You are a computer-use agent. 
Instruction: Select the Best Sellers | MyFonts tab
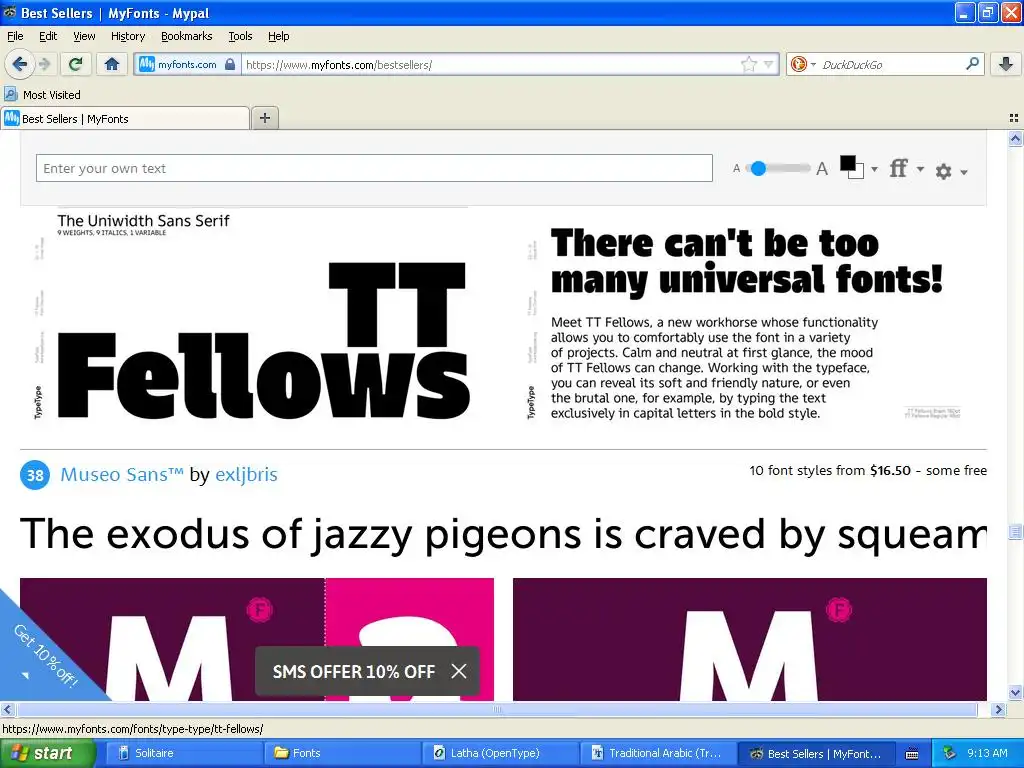(125, 118)
